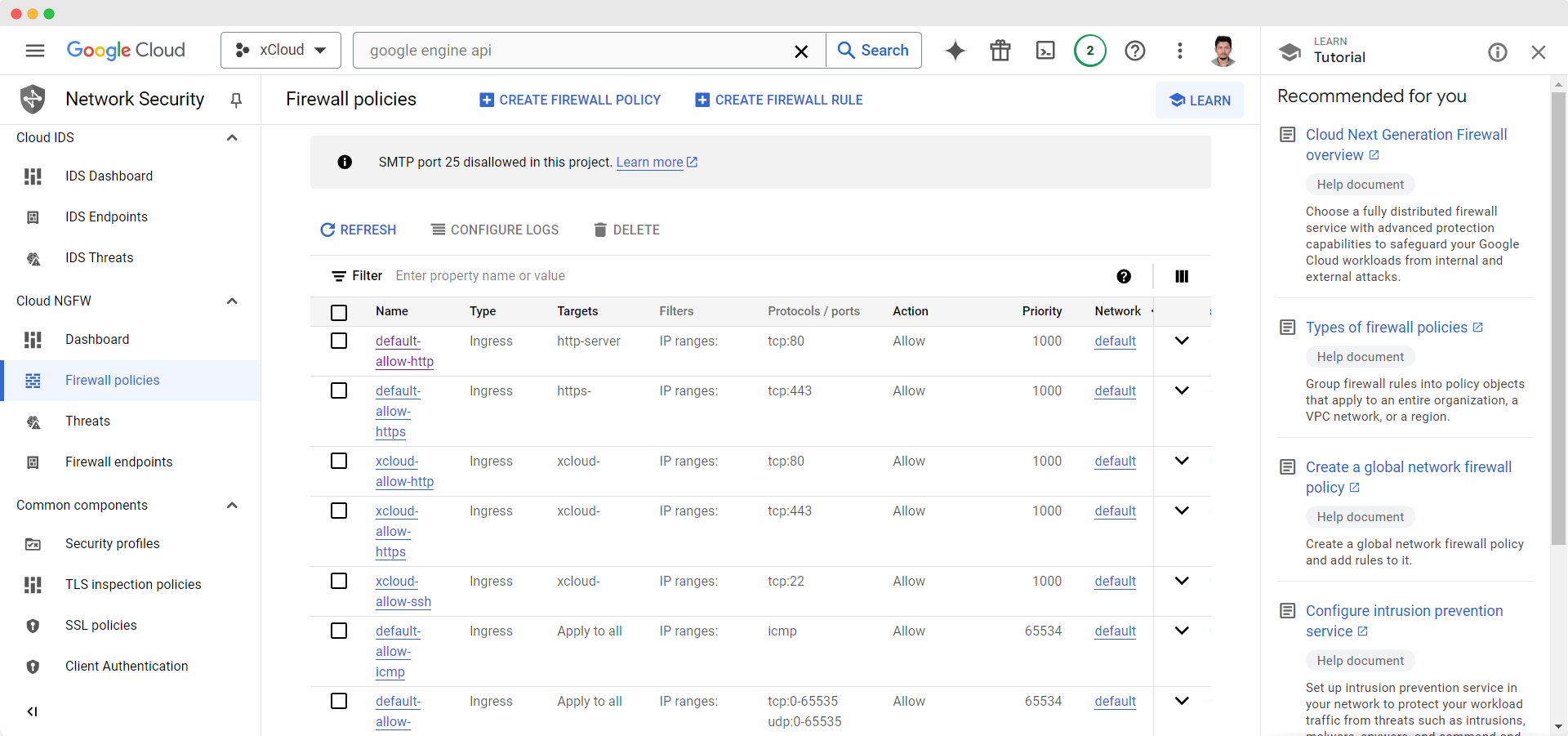
Task: Open the IDS Dashboard in Cloud IDS
Action: pos(109,176)
